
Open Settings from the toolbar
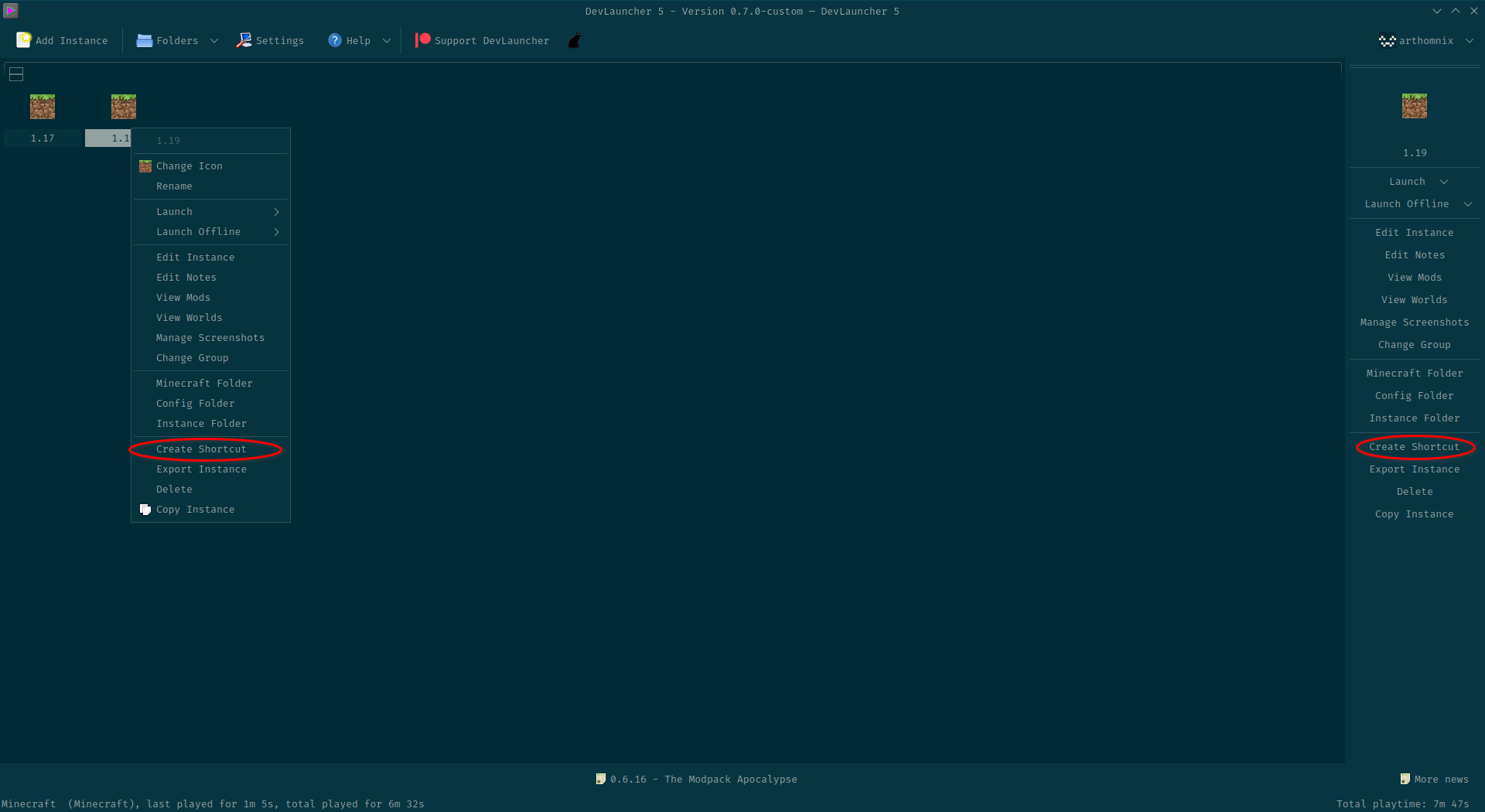point(270,40)
